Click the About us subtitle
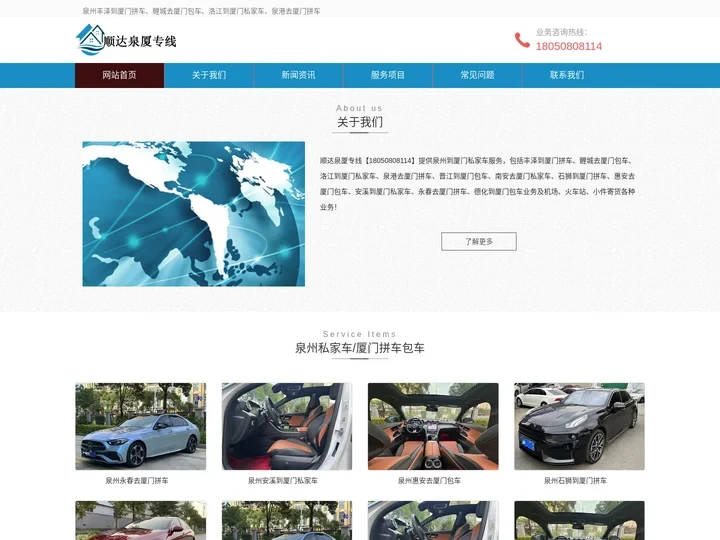This screenshot has width=720, height=540. [360, 108]
